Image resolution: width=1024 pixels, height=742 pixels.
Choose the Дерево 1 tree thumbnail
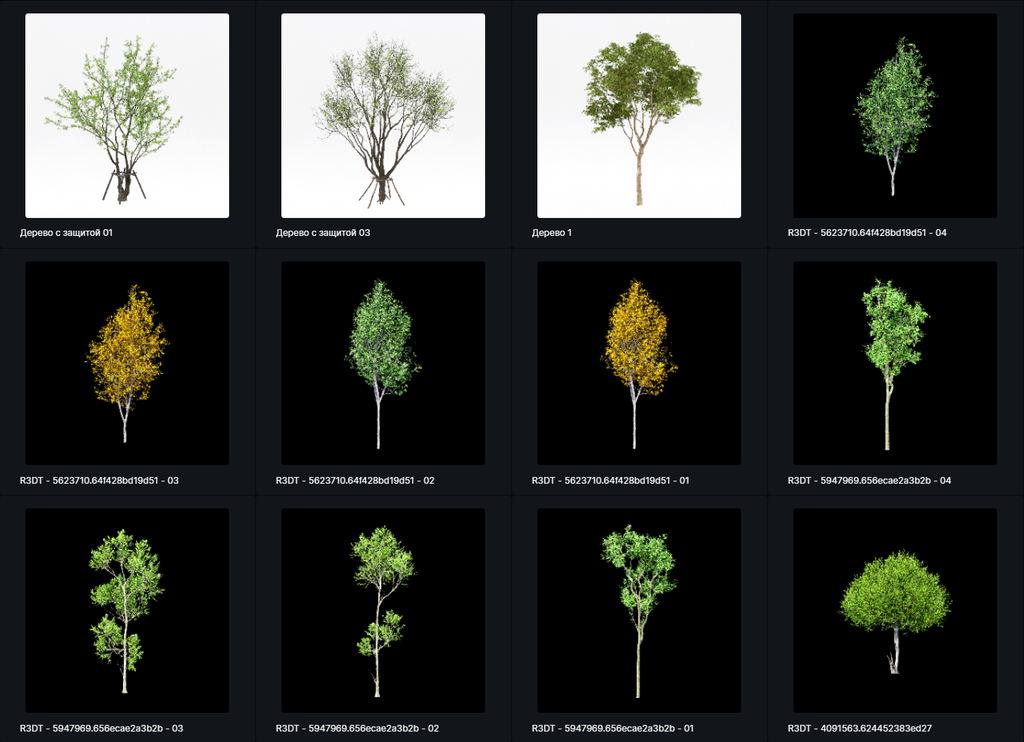pos(639,116)
